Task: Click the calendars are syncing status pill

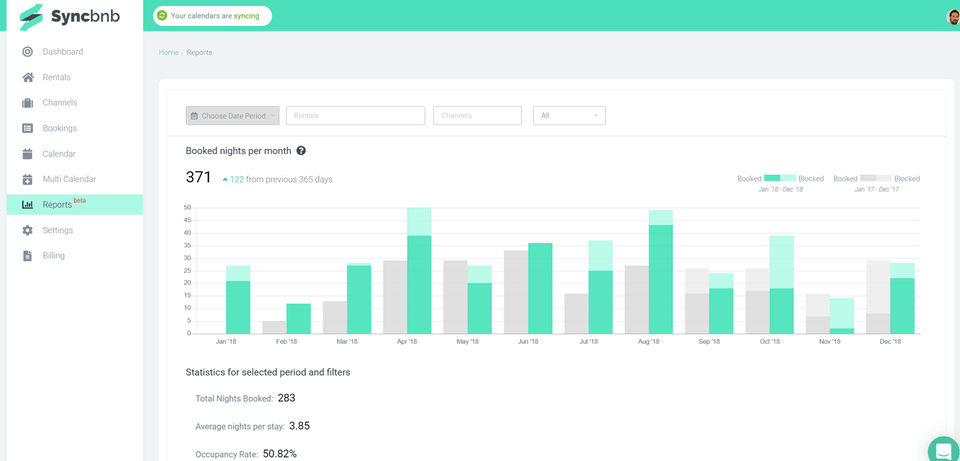Action: (x=212, y=16)
